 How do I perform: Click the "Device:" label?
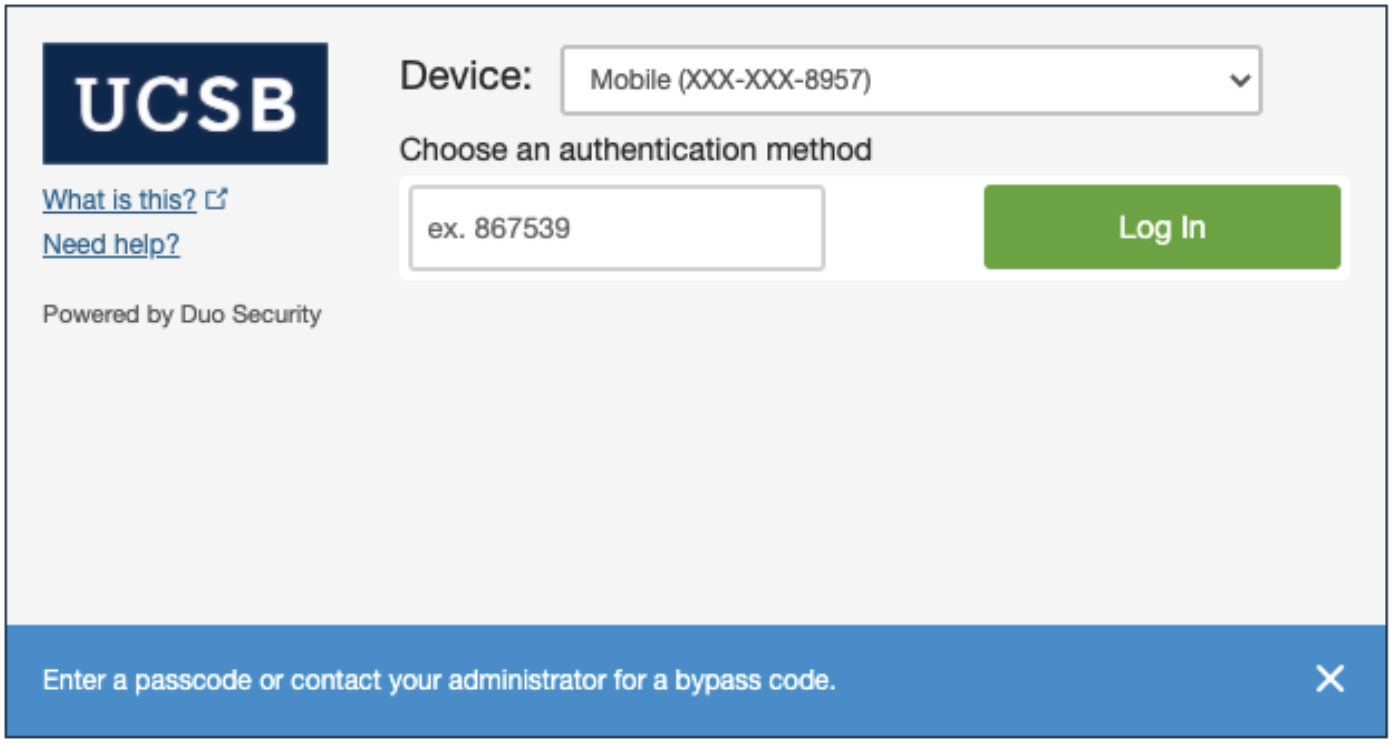pos(466,77)
